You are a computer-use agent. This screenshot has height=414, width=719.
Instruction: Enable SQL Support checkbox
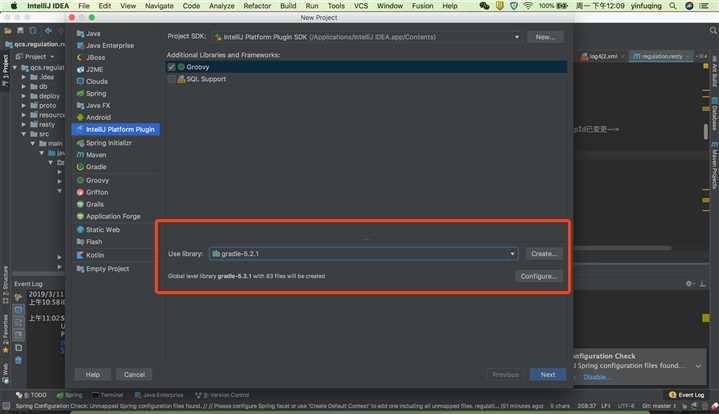(171, 79)
